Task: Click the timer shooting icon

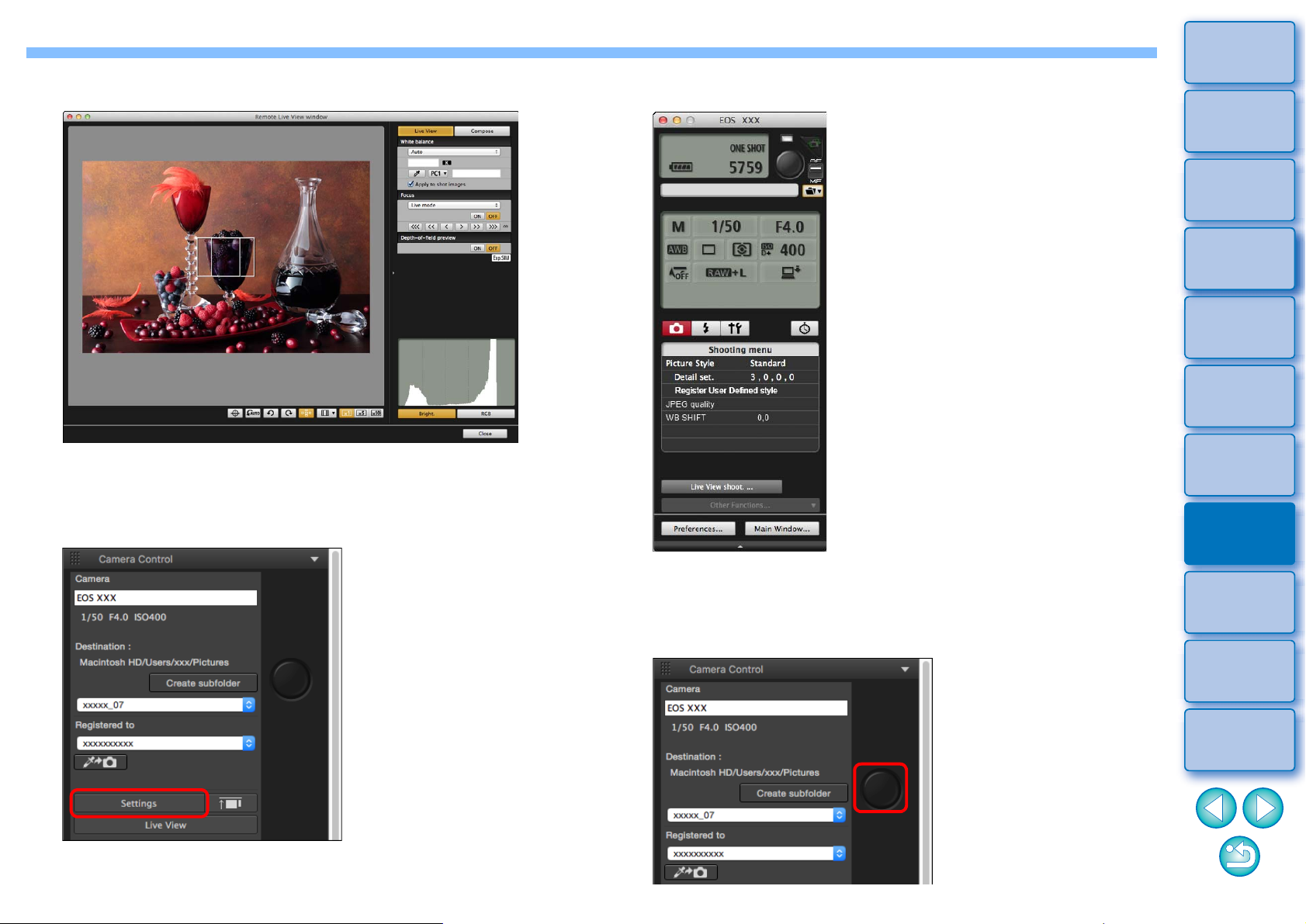Action: pos(805,328)
